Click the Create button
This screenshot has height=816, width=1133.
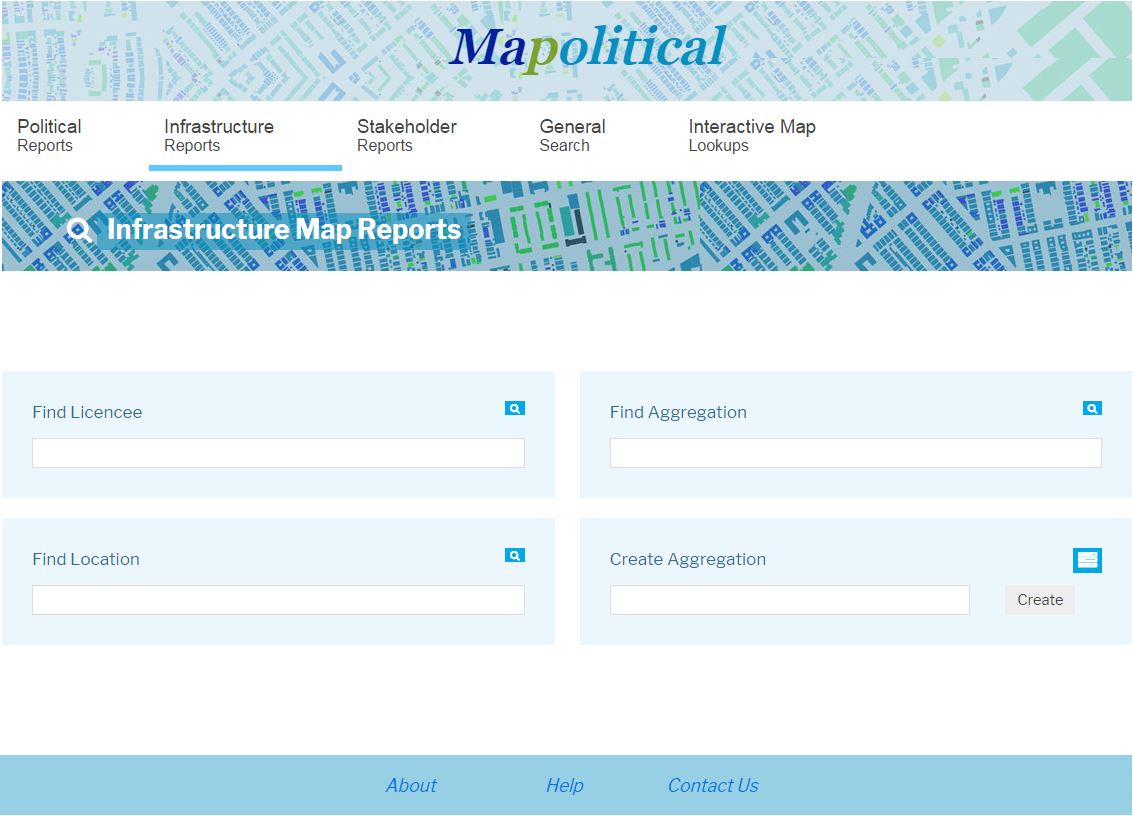(x=1039, y=600)
